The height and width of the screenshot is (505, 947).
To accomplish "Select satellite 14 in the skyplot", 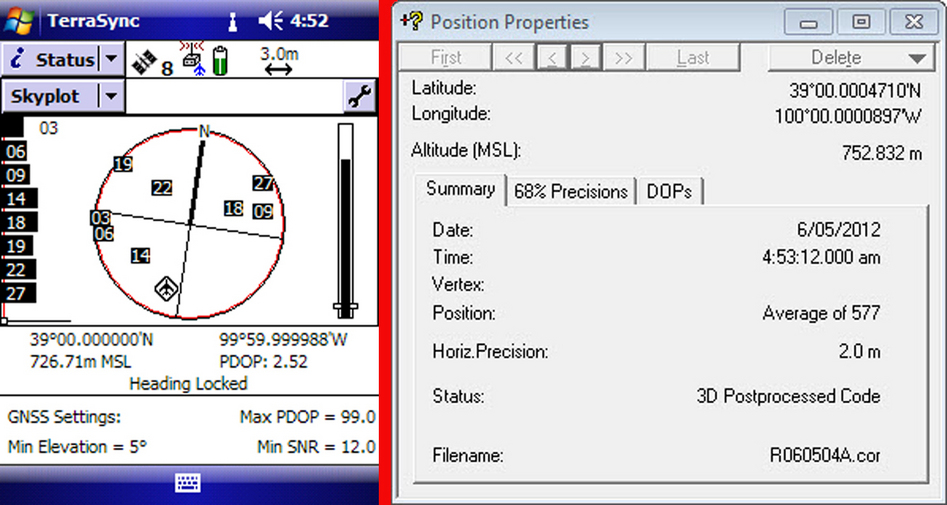I will click(140, 256).
